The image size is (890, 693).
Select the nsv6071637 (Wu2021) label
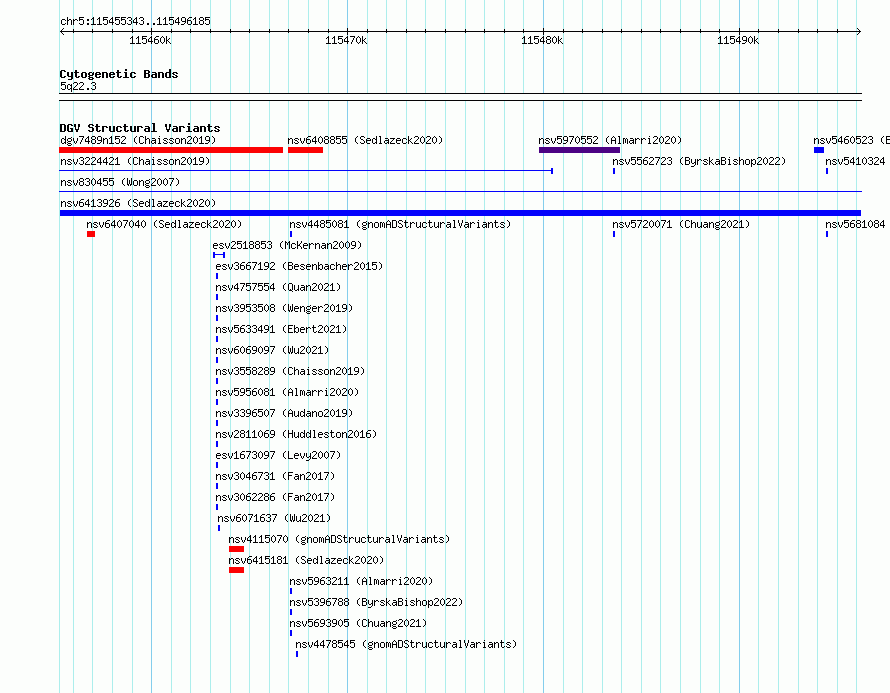[x=274, y=518]
